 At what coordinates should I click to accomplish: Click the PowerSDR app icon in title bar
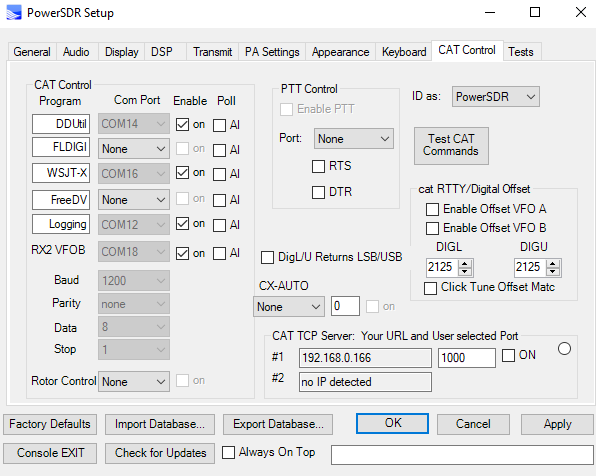tap(14, 13)
